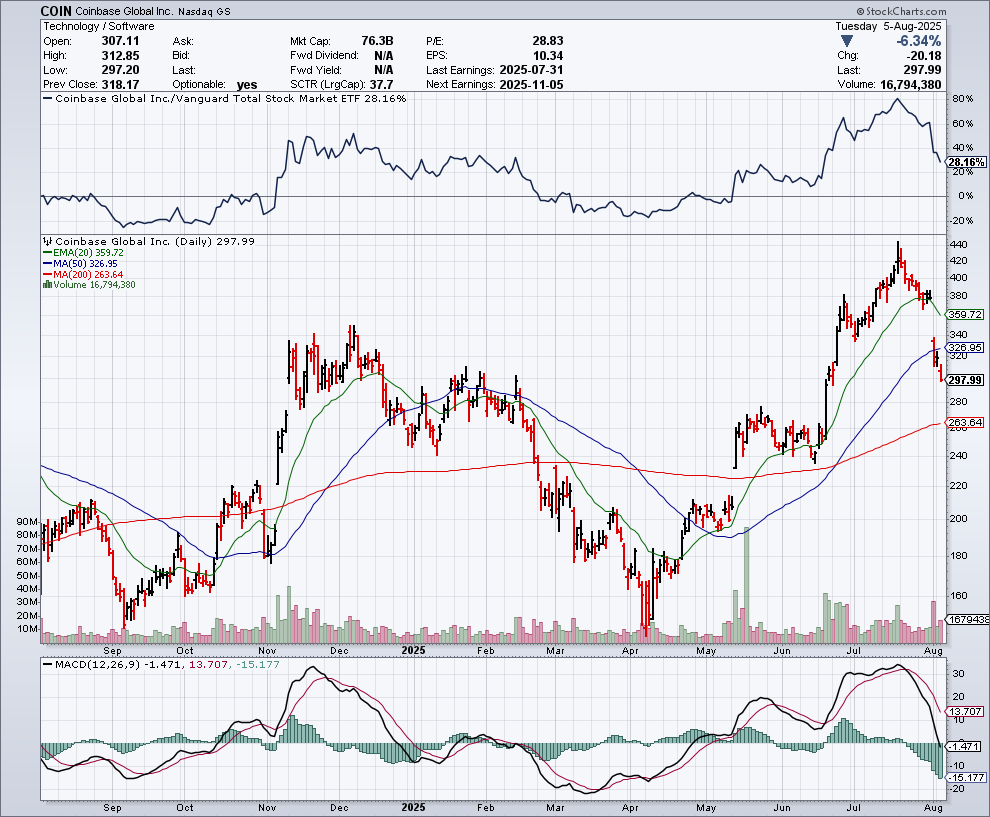Viewport: 990px width, 817px height.
Task: Click the date 'Tuesday 5-Aug-2025'
Action: click(888, 27)
